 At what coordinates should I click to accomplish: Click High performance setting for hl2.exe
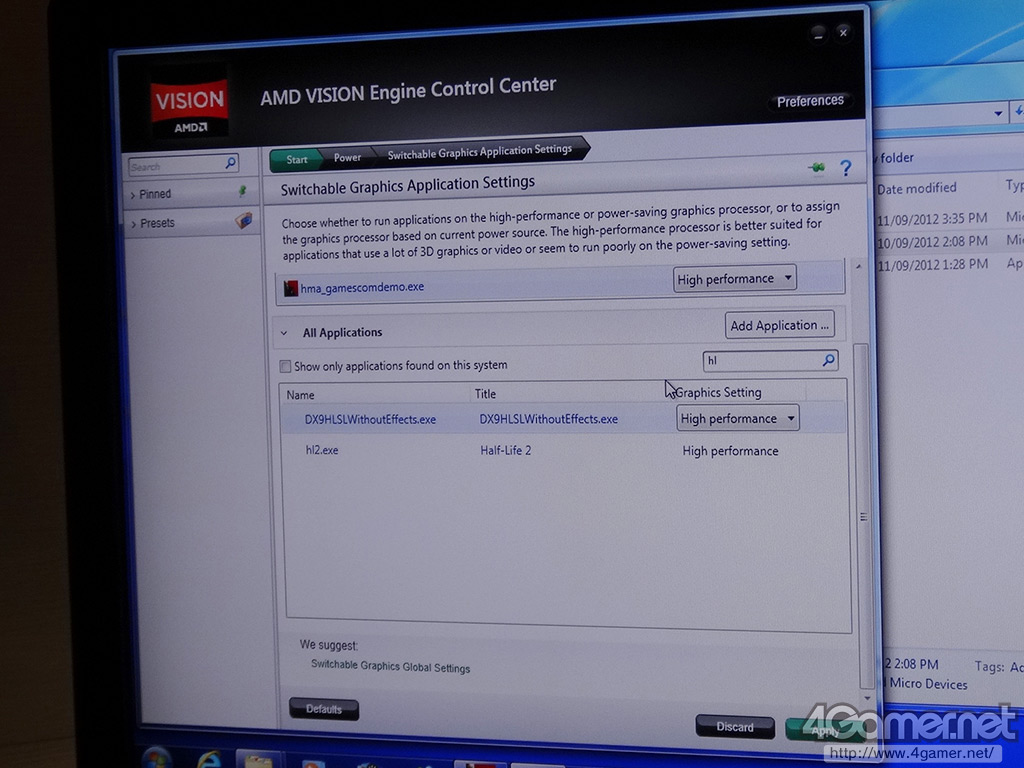[730, 451]
